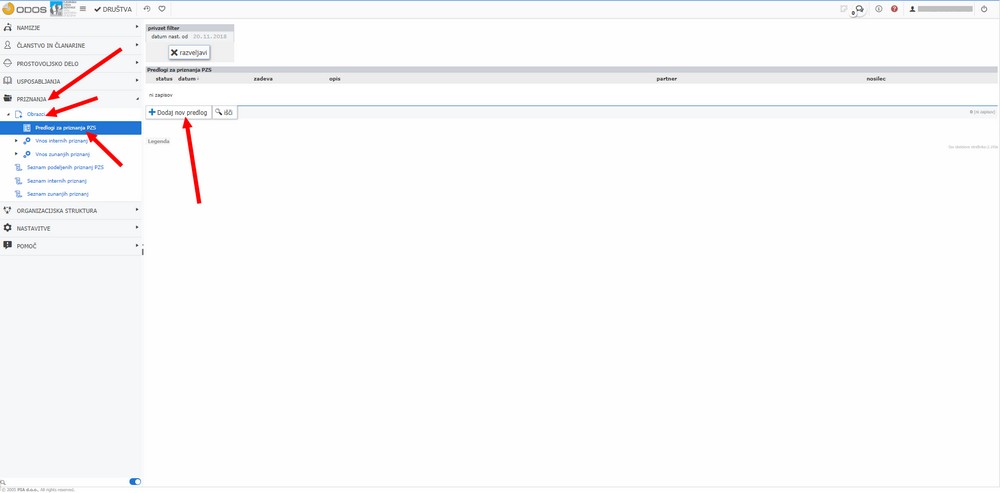Viewport: 1000px width, 493px height.
Task: Sort by the datum column header
Action: pos(188,78)
